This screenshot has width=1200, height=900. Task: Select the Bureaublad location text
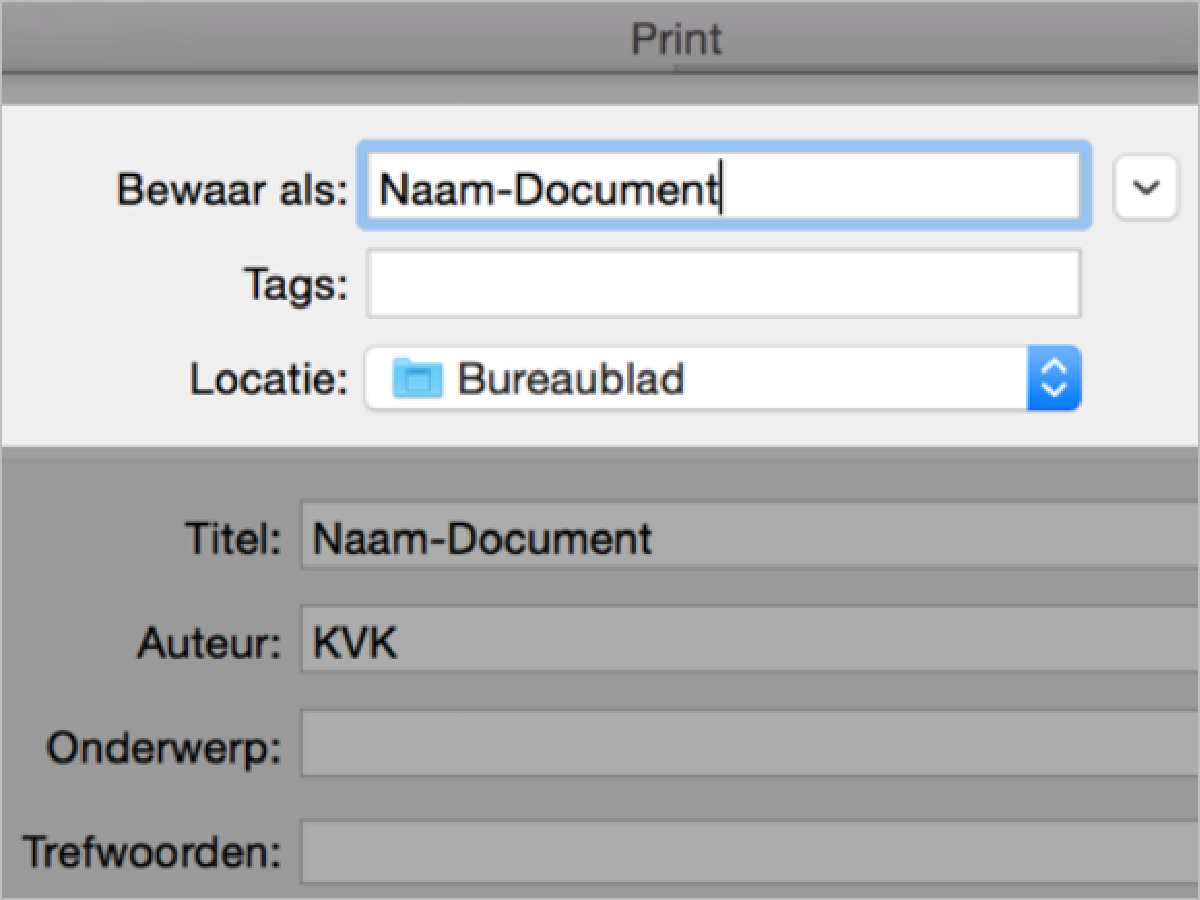[570, 379]
